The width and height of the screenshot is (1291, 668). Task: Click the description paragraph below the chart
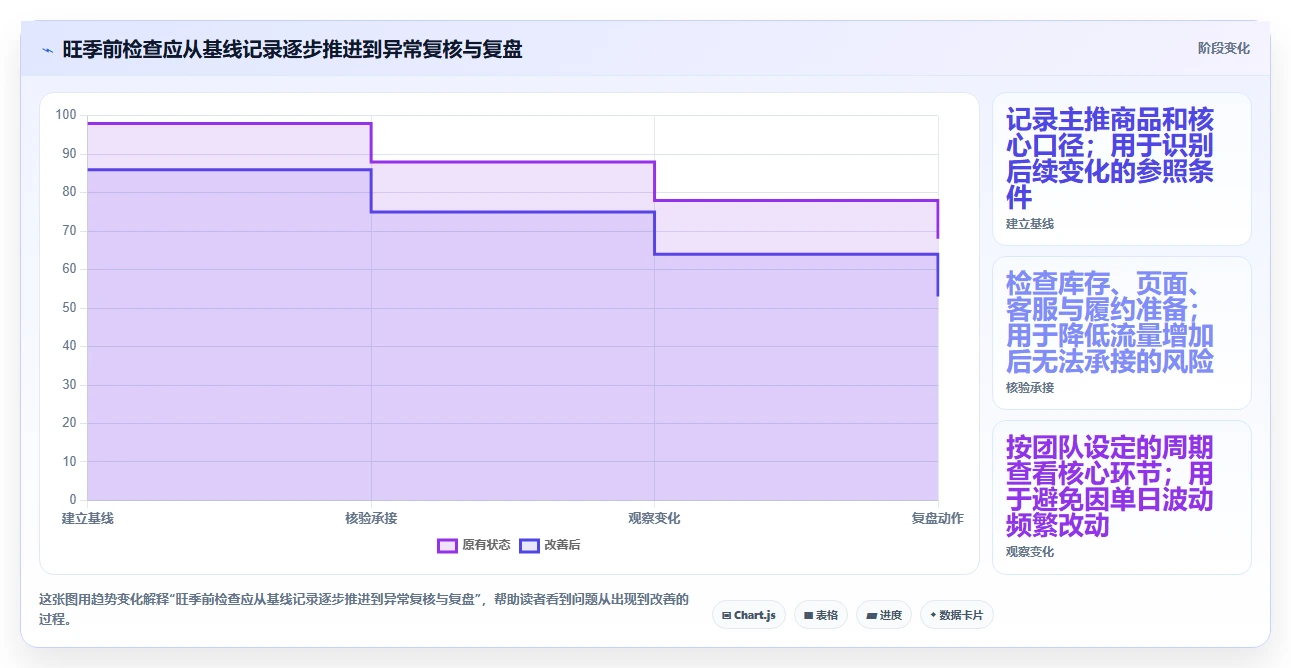(x=364, y=609)
